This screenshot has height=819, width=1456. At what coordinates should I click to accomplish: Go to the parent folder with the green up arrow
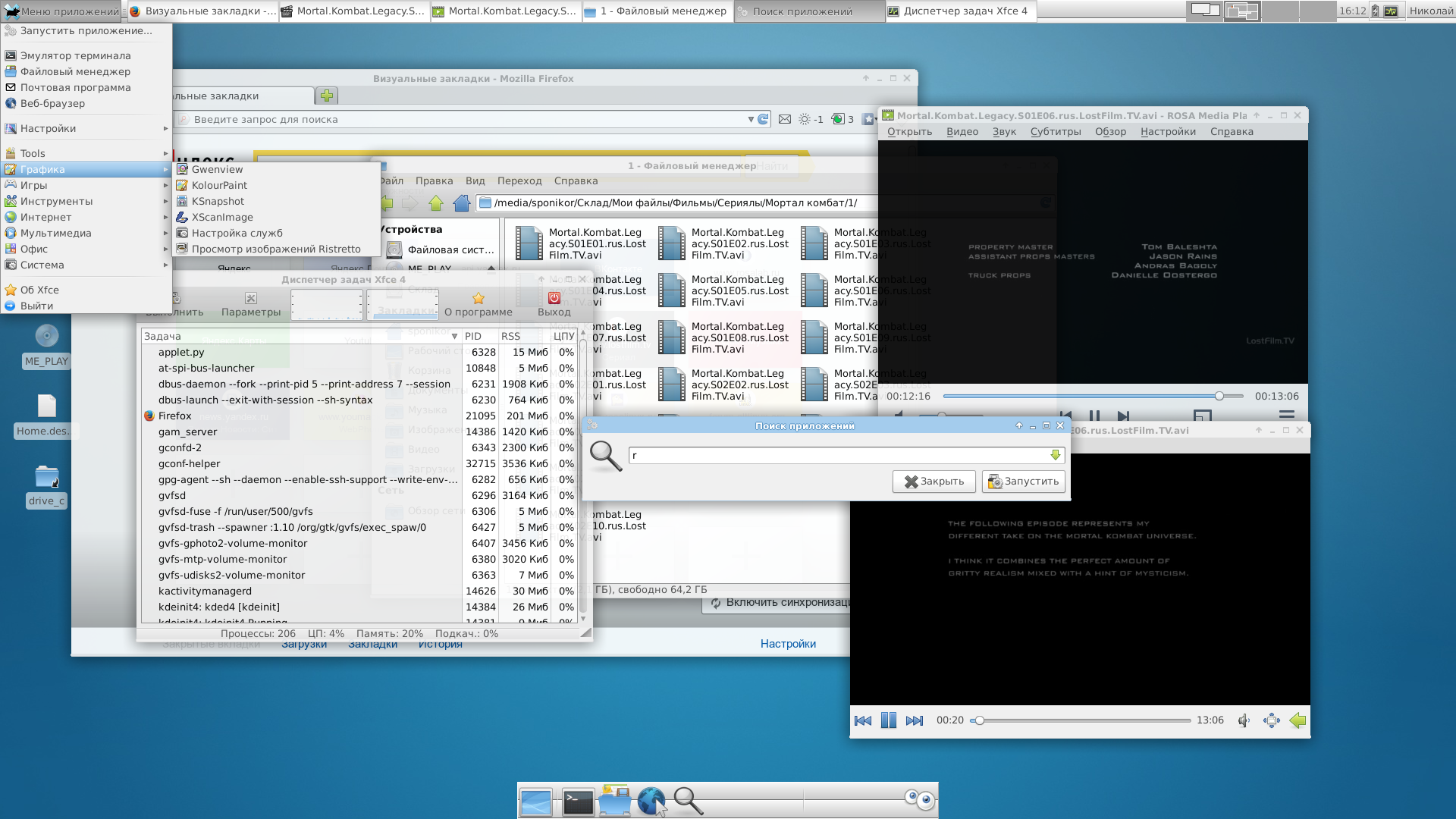pos(436,203)
